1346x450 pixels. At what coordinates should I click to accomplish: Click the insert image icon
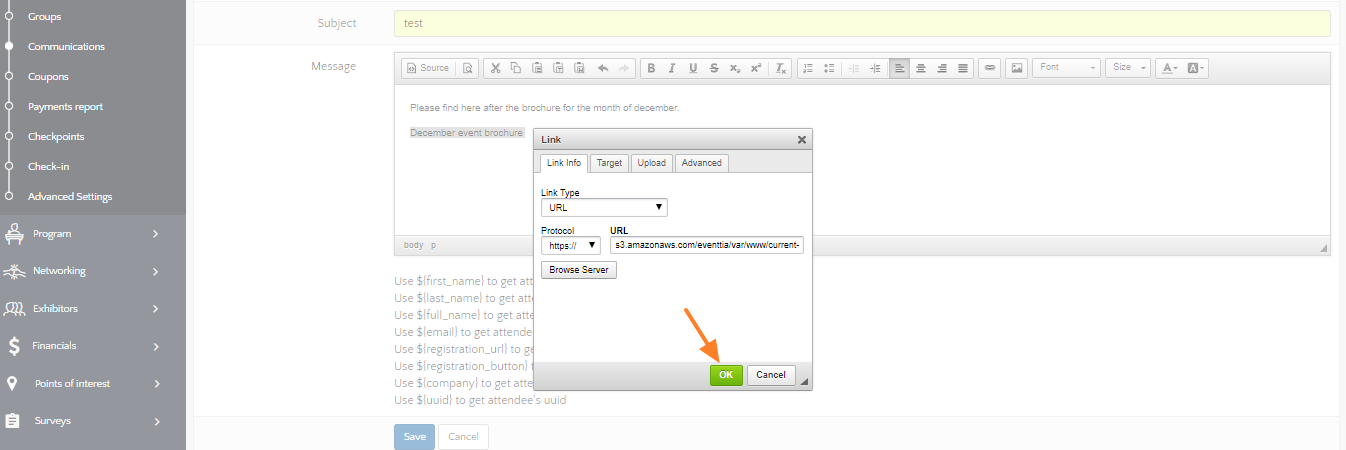click(1017, 68)
